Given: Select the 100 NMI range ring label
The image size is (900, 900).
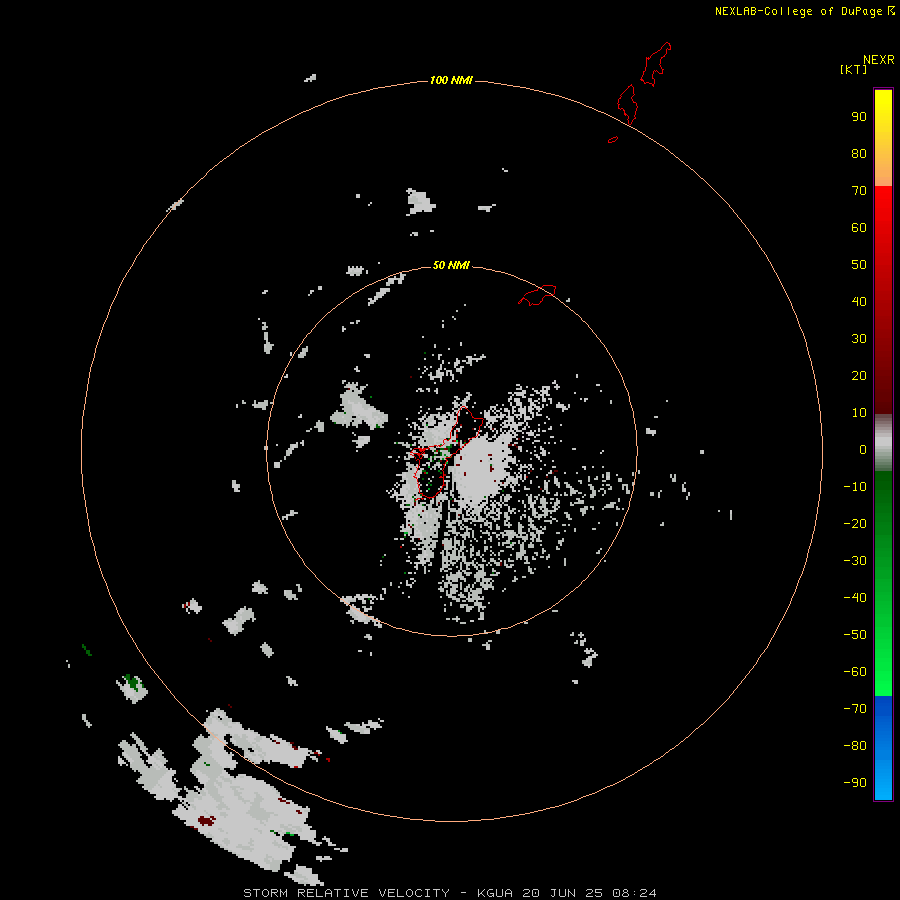Looking at the screenshot, I should 451,80.
